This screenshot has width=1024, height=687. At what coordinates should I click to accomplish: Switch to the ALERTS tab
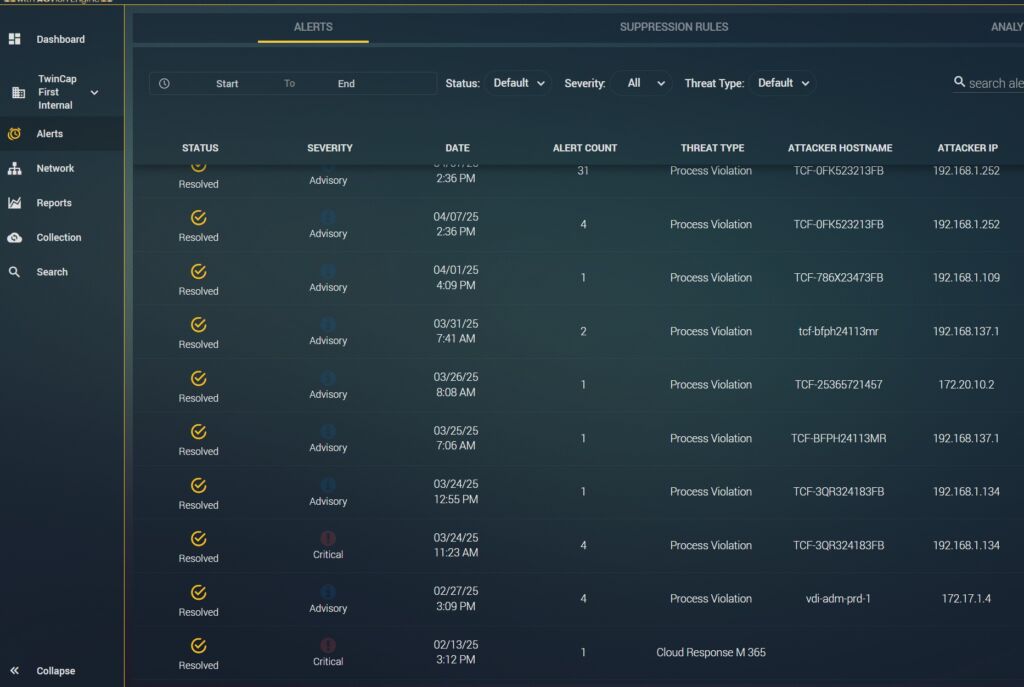[x=313, y=27]
